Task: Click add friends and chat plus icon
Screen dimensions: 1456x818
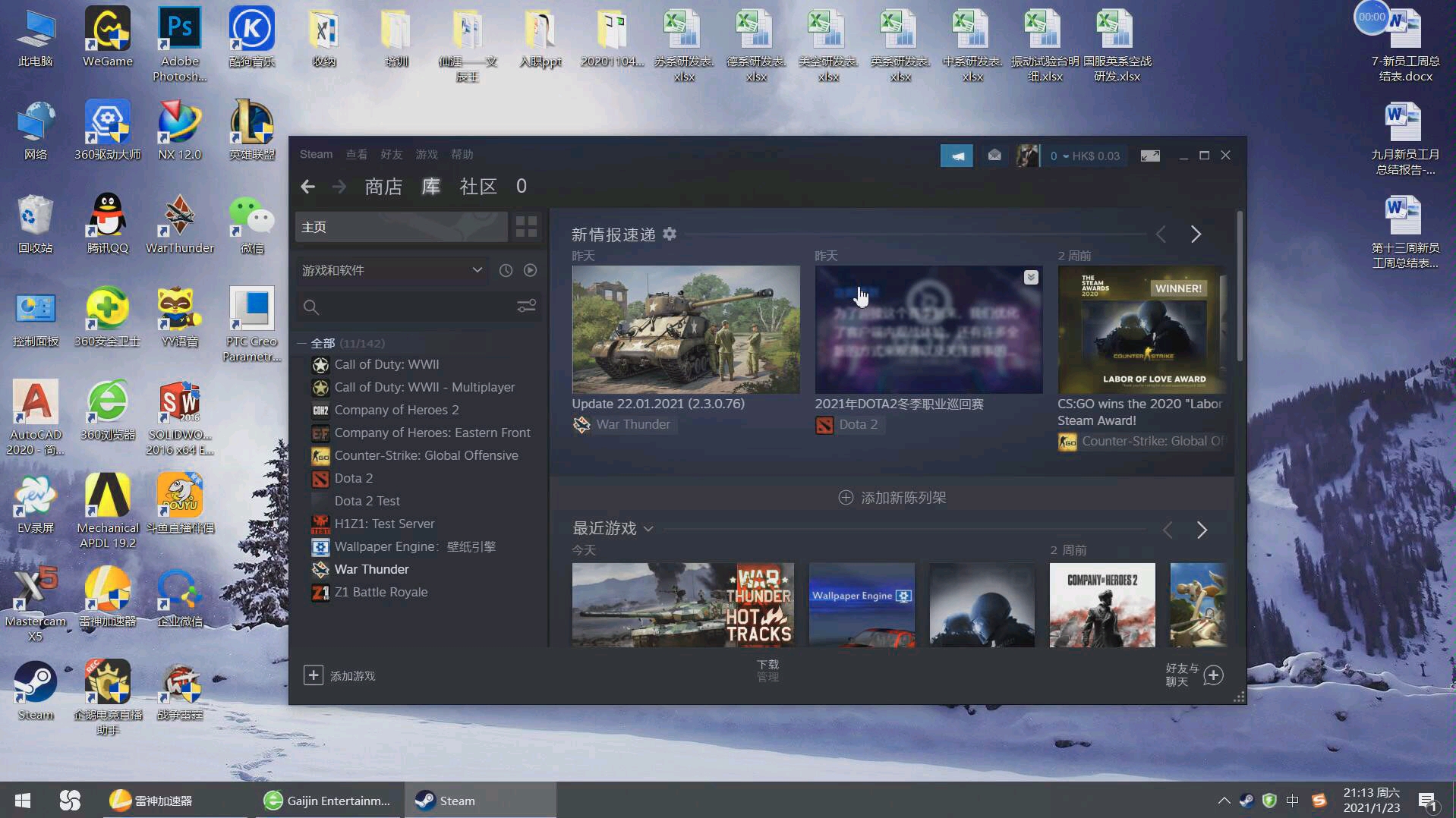Action: click(x=1213, y=675)
